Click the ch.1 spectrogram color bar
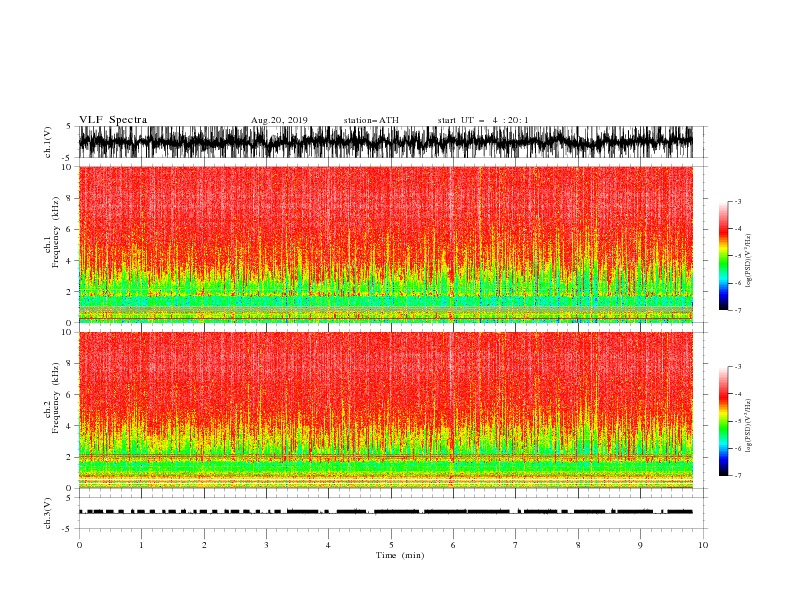The height and width of the screenshot is (612, 792). 723,256
